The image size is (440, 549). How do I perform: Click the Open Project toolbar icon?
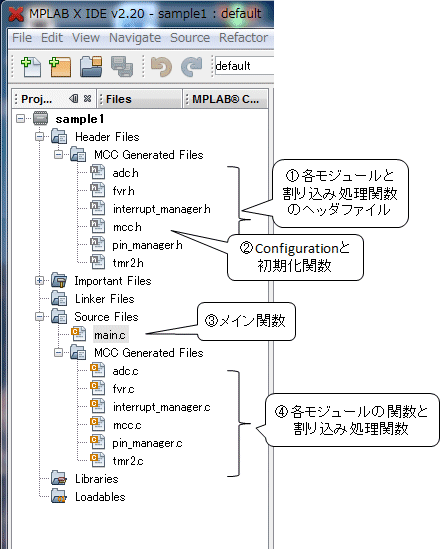pos(91,67)
